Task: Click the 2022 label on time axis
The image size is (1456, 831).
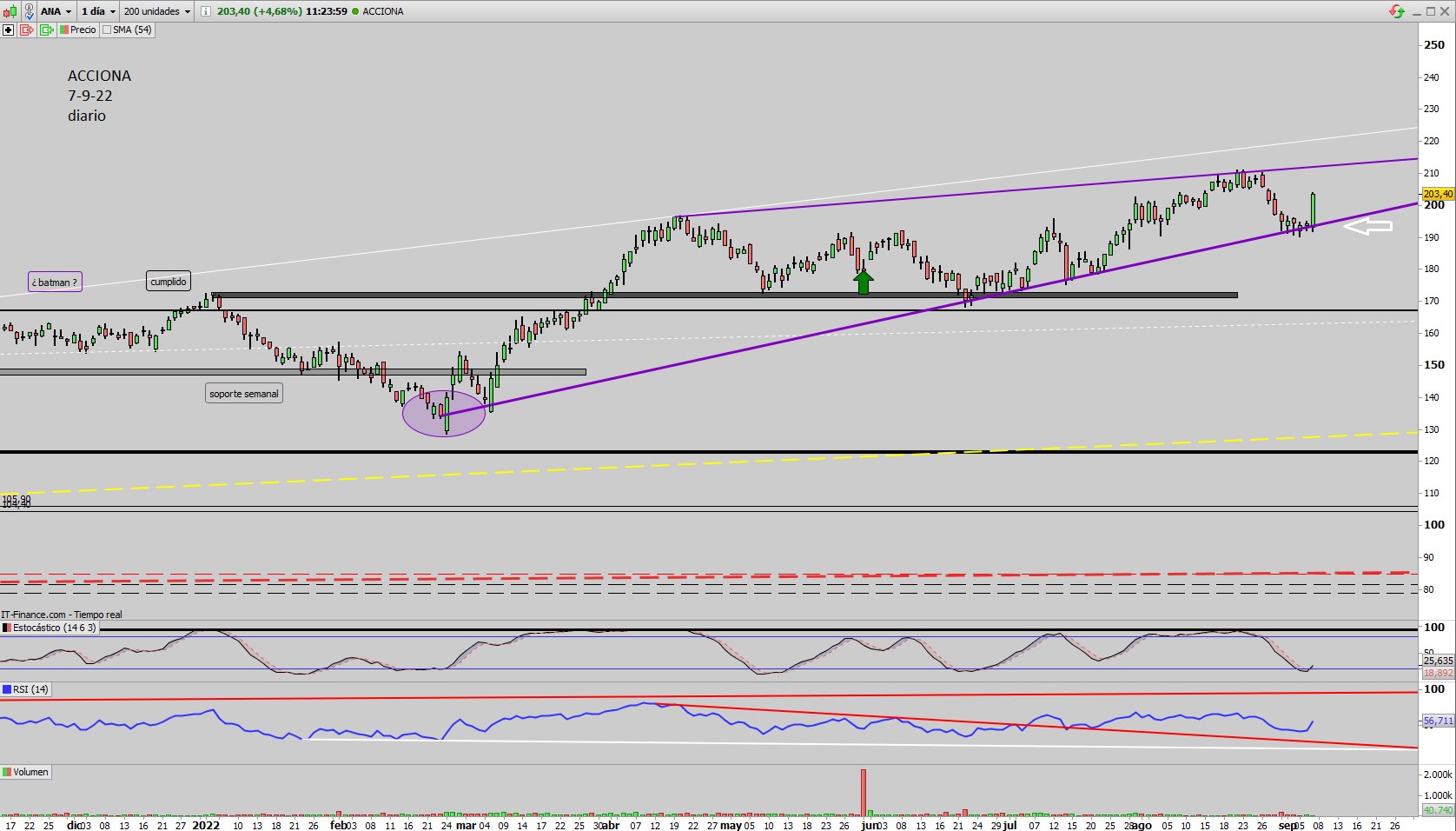Action: (x=206, y=825)
